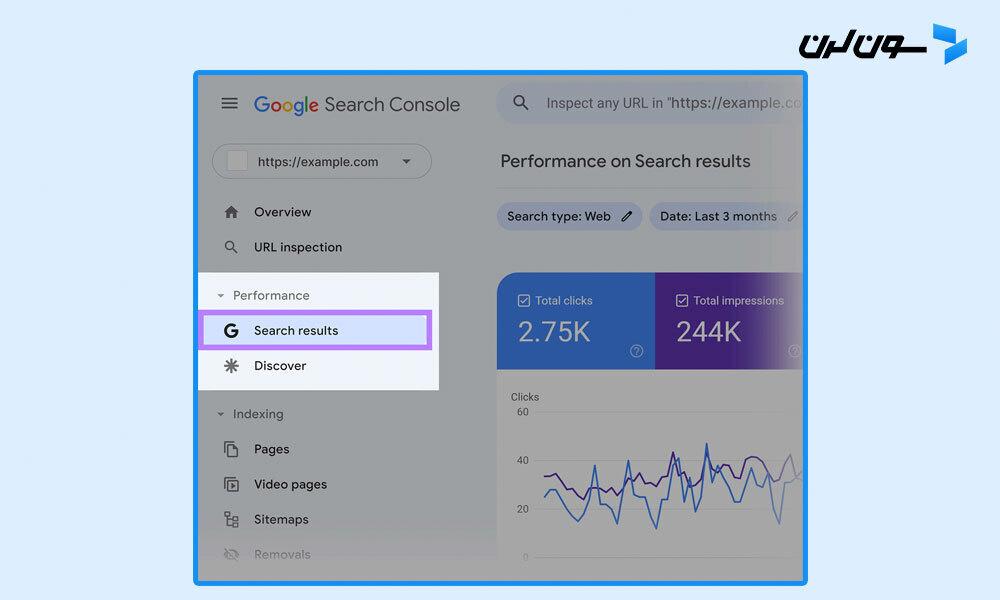Open the hamburger main menu
The image size is (1000, 600).
pyautogui.click(x=230, y=103)
